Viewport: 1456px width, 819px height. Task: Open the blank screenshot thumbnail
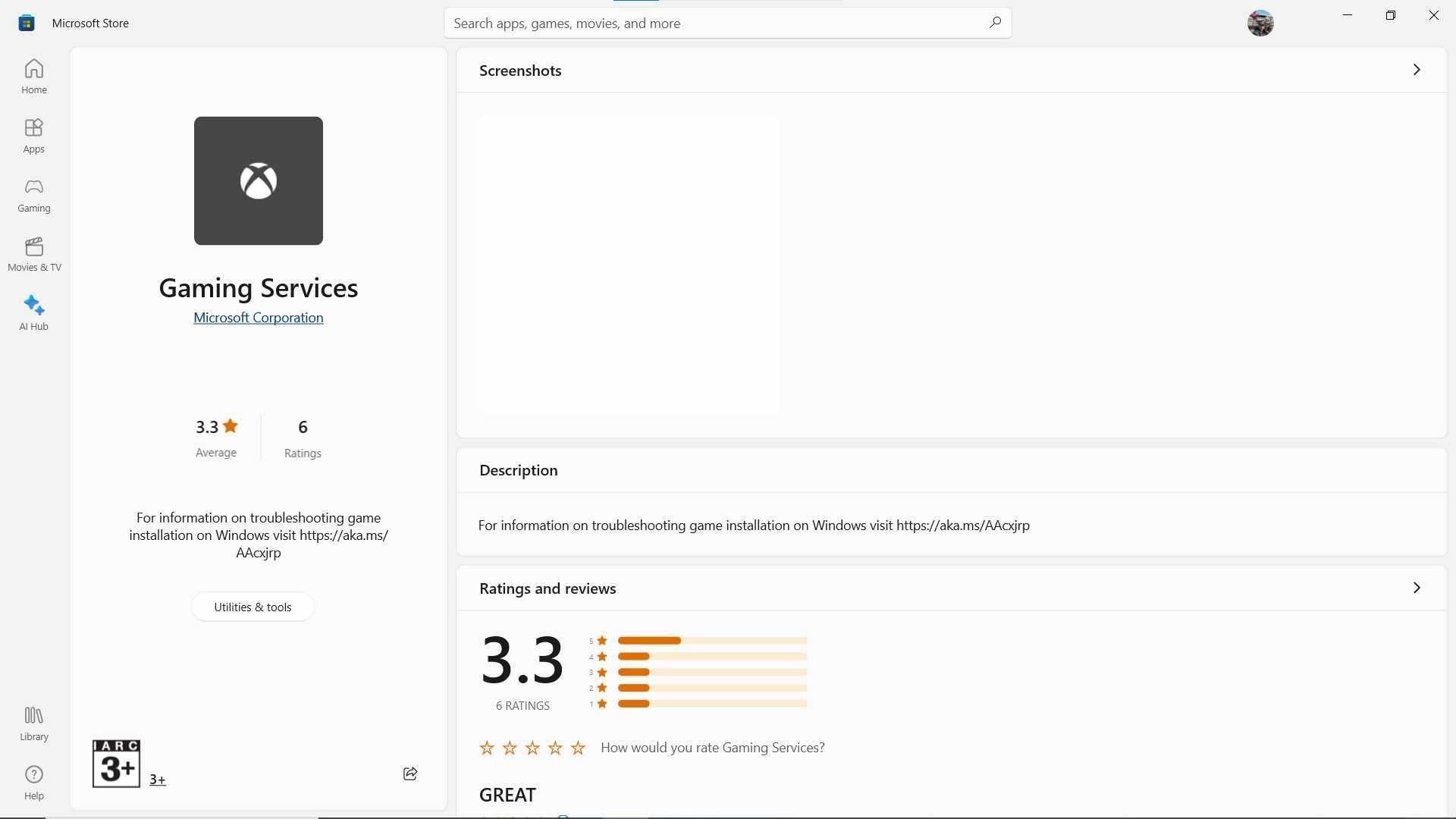(x=629, y=265)
